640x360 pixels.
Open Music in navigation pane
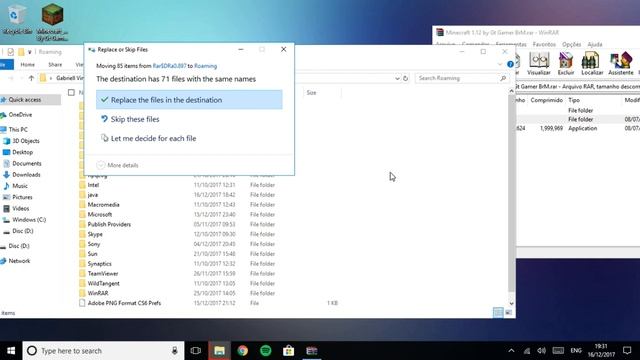point(20,186)
